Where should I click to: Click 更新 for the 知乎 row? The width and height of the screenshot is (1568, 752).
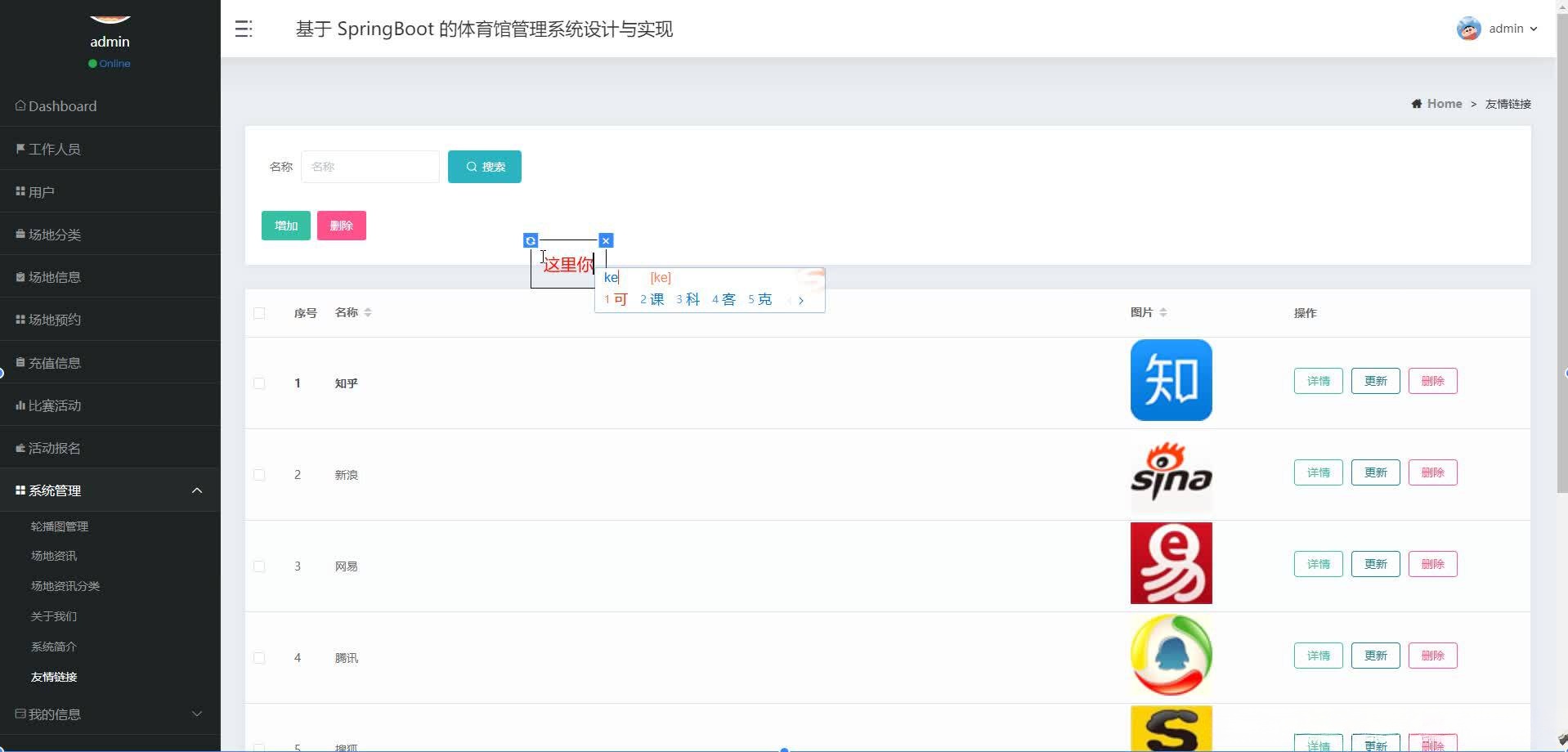pyautogui.click(x=1376, y=381)
